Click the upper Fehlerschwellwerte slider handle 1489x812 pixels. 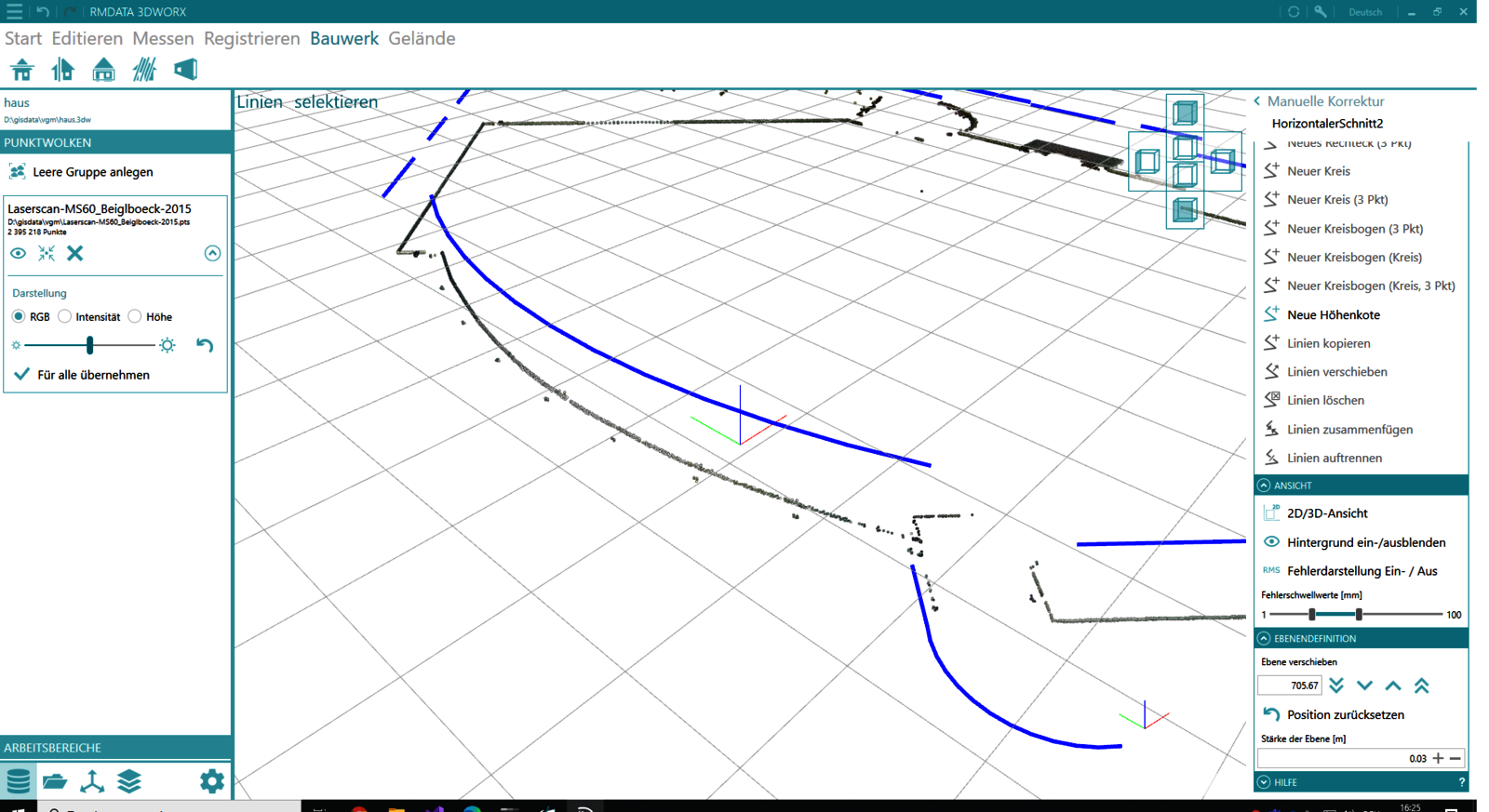tap(1360, 615)
